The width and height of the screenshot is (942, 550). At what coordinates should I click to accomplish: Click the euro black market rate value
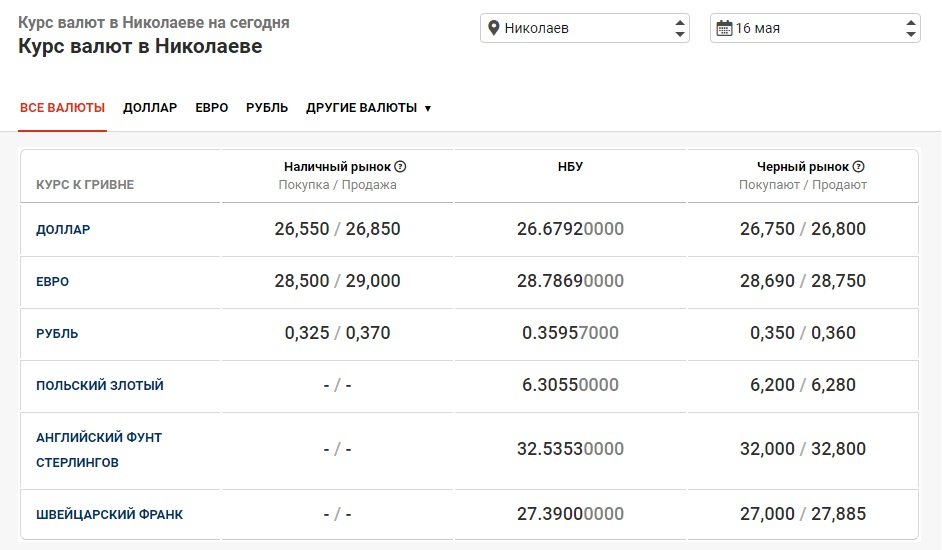[803, 282]
